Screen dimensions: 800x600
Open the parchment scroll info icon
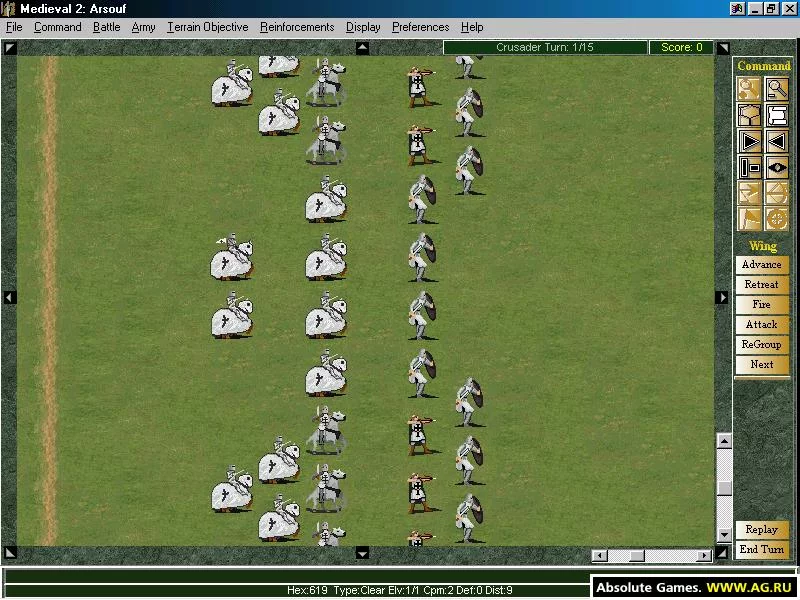tap(777, 115)
